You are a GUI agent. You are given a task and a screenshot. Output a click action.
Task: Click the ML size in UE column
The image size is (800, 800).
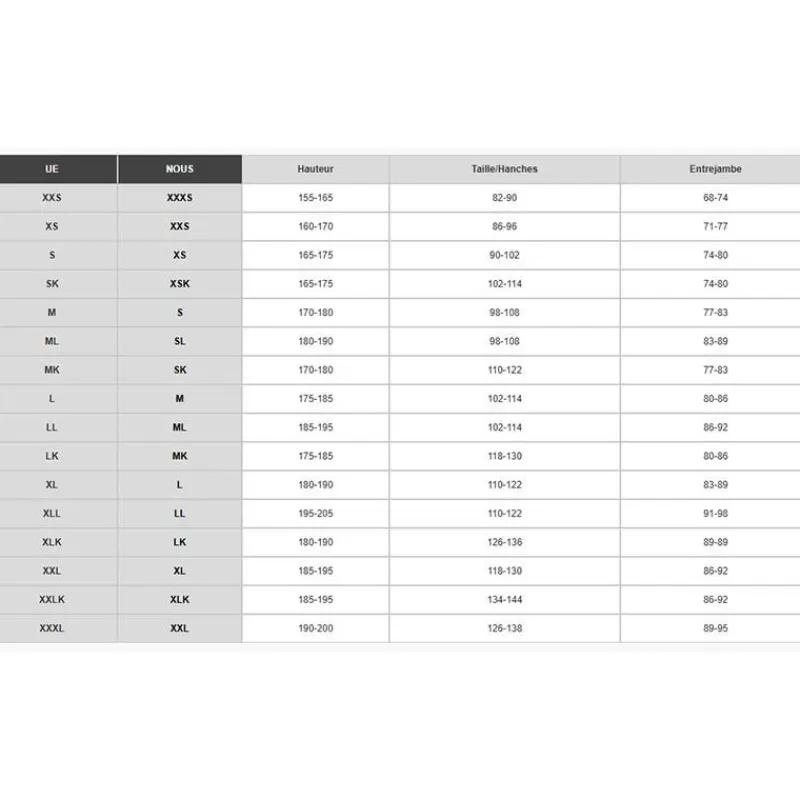[x=52, y=341]
